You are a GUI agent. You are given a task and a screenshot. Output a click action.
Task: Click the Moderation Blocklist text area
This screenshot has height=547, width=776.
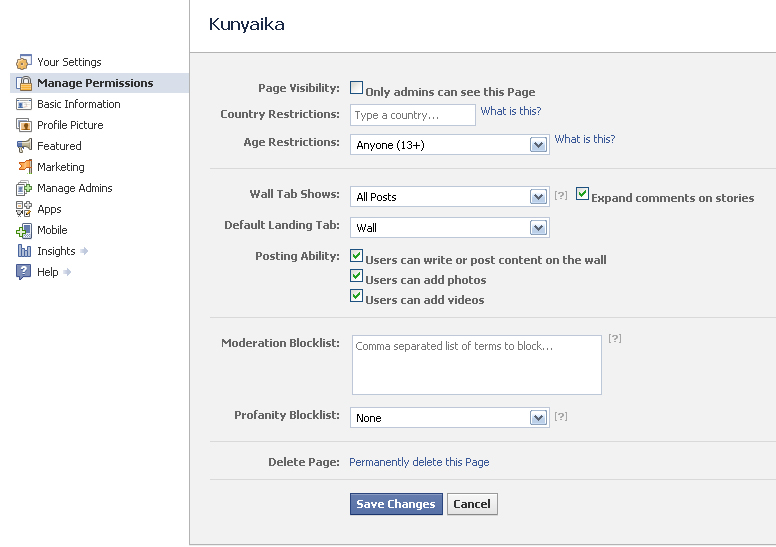click(476, 365)
